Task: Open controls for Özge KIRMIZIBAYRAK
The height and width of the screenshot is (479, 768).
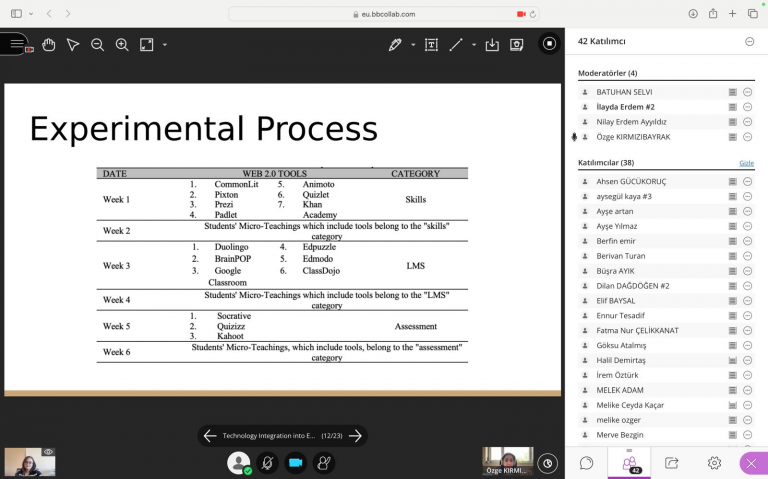Action: pyautogui.click(x=747, y=137)
